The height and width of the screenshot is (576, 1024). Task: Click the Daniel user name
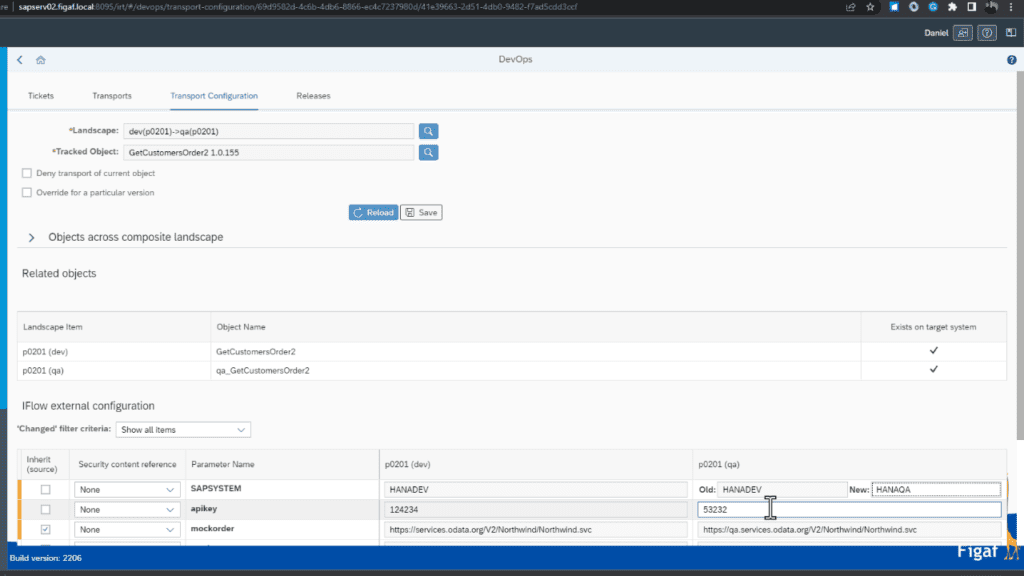936,33
